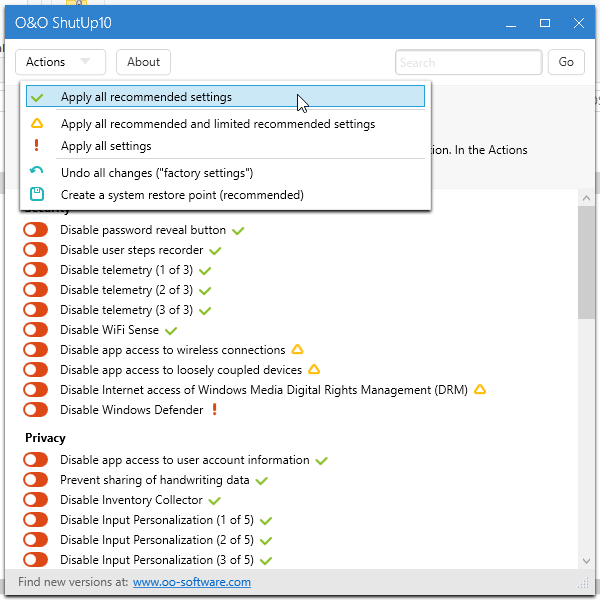The height and width of the screenshot is (600, 600).
Task: Open the About button
Action: 143,62
